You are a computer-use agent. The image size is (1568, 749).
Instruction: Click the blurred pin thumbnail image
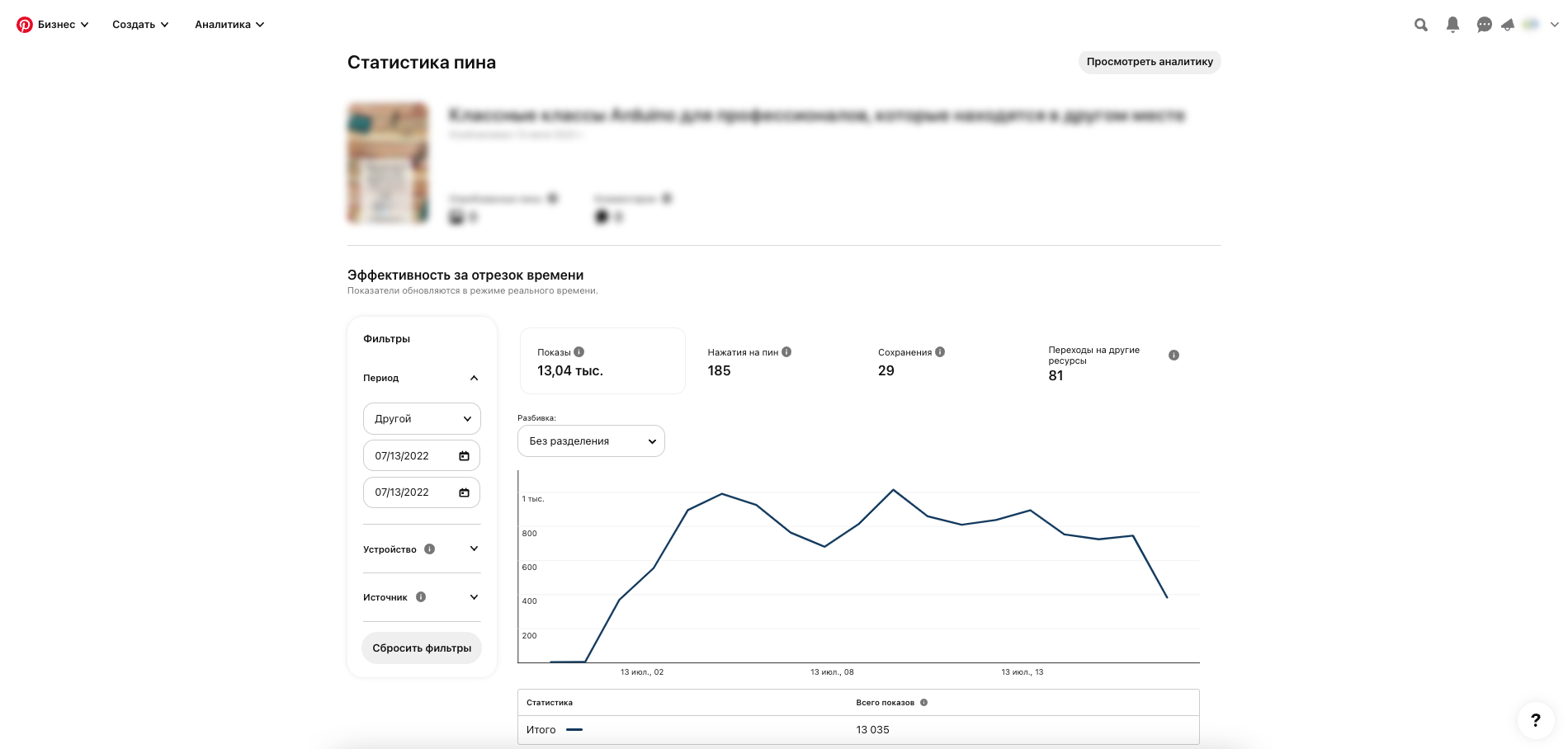pos(389,163)
